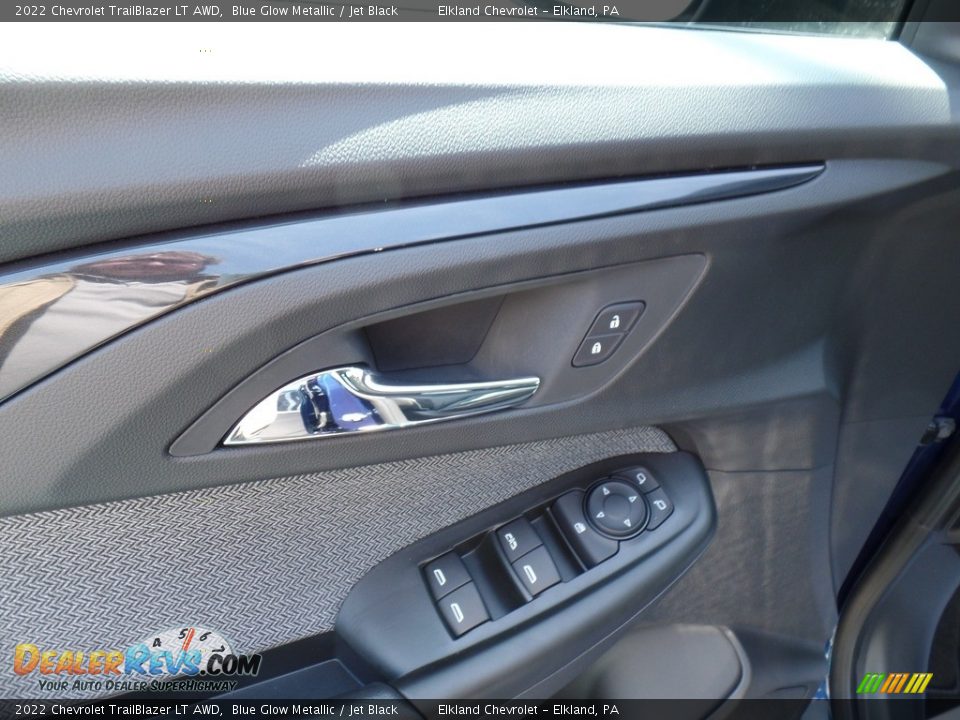Click the 'Your Auto Dealer SuperHighway' tagline

pos(137,685)
